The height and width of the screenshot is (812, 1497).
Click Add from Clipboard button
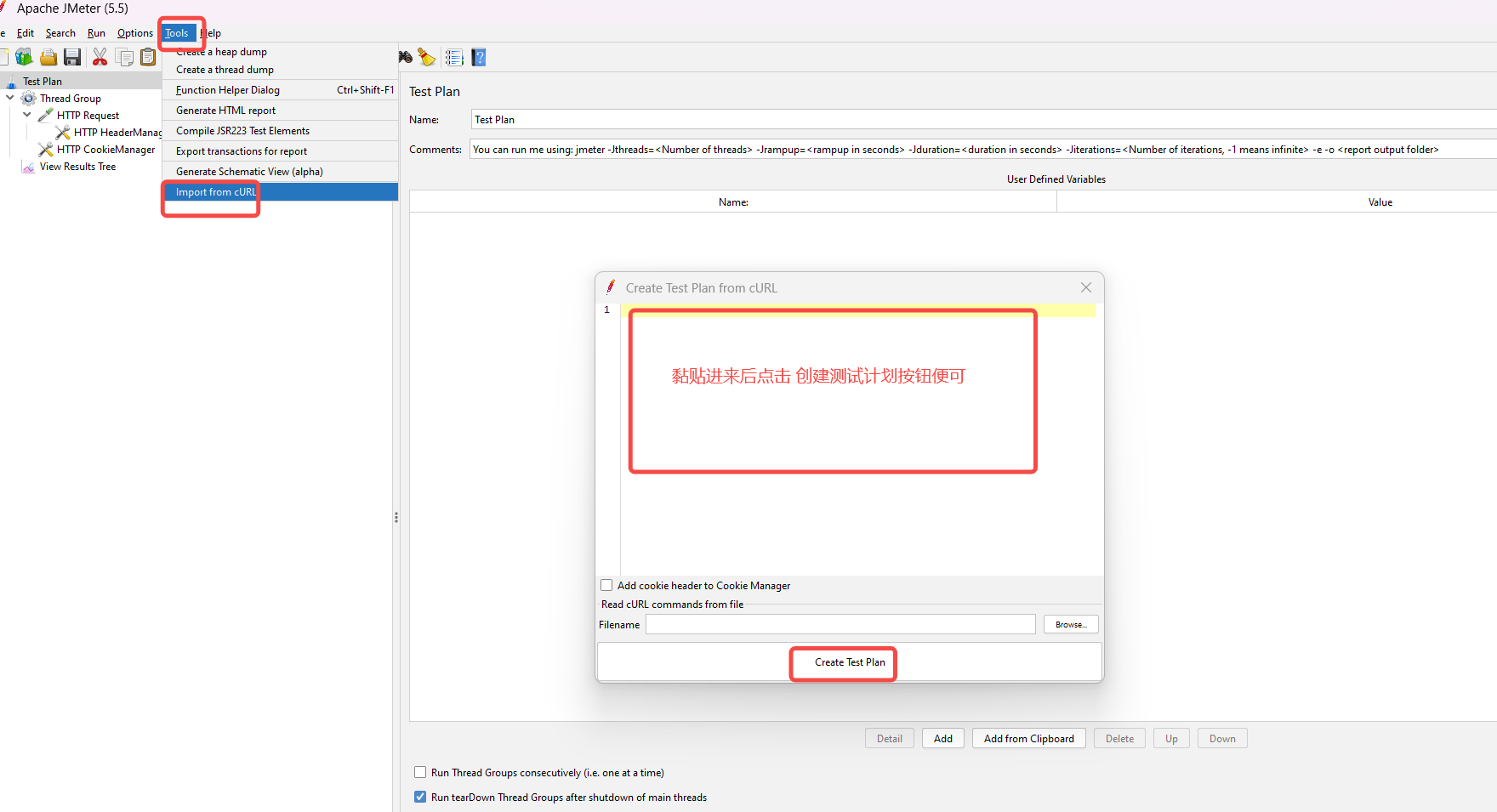(x=1029, y=738)
